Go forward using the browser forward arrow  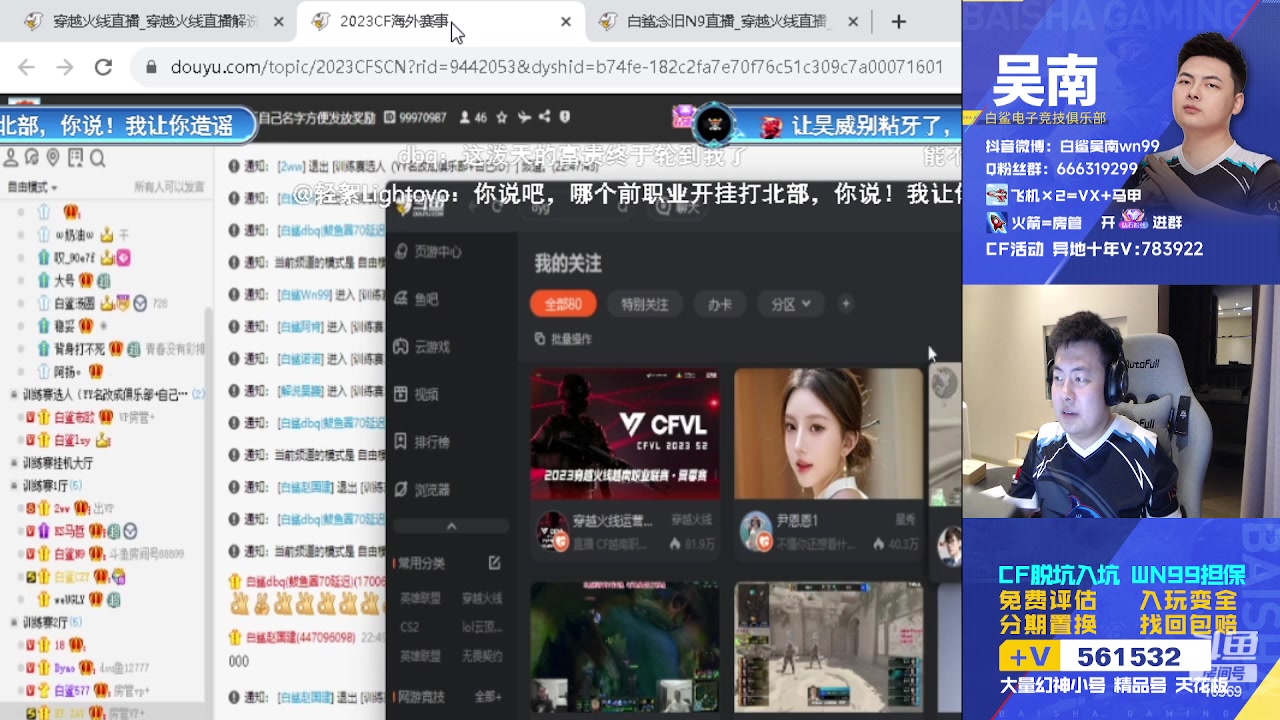pyautogui.click(x=64, y=67)
